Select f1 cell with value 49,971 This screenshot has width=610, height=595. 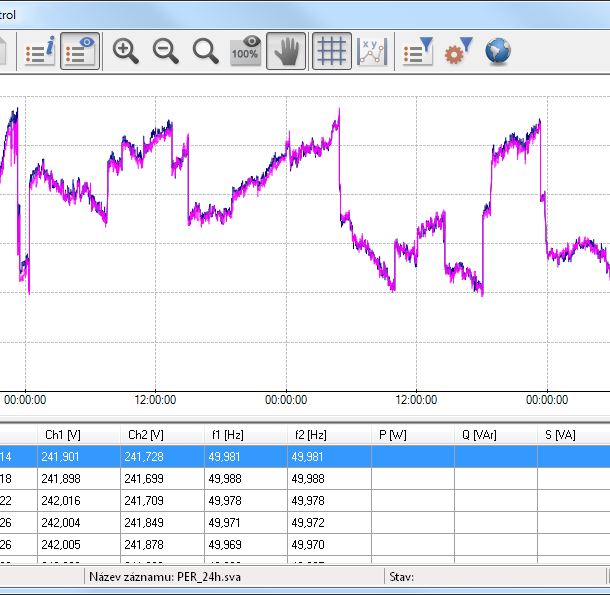pyautogui.click(x=246, y=523)
